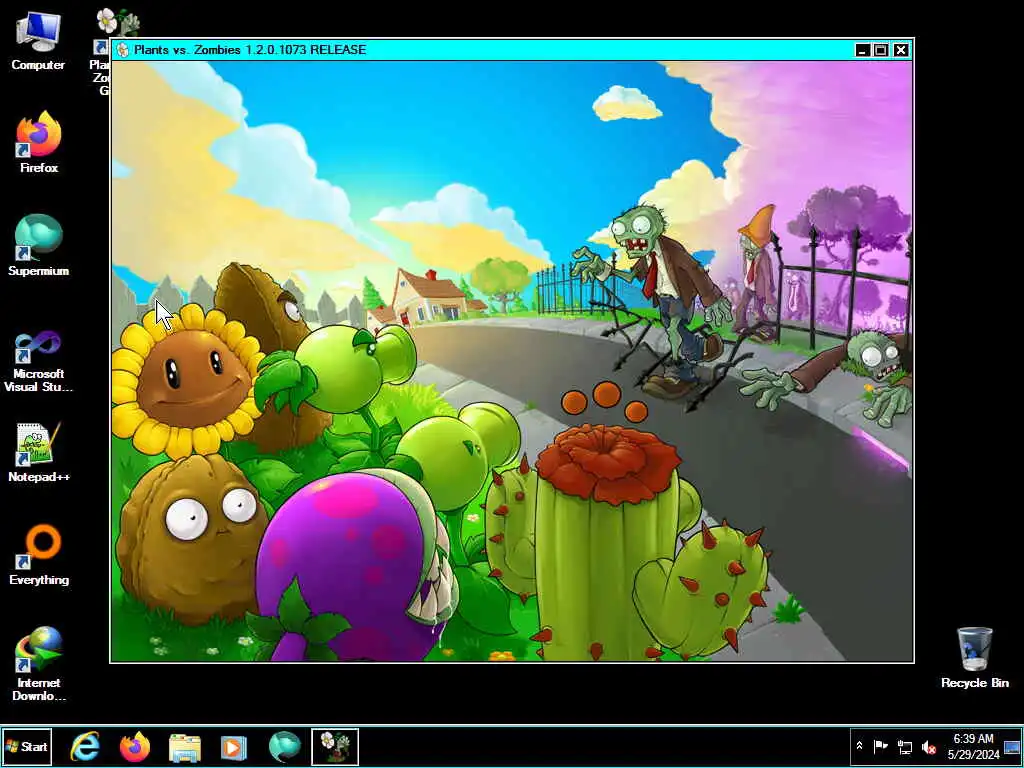Launch Internet Explorer from the taskbar
Viewport: 1024px width, 768px height.
click(86, 746)
